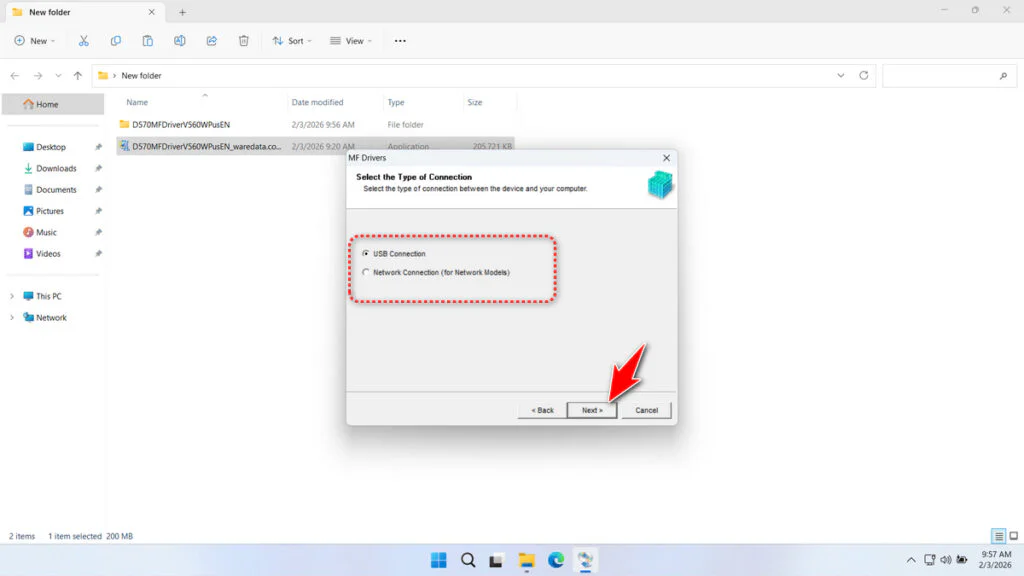Click the Paste icon in the toolbar
Screen dimensions: 1024x576
coord(147,40)
